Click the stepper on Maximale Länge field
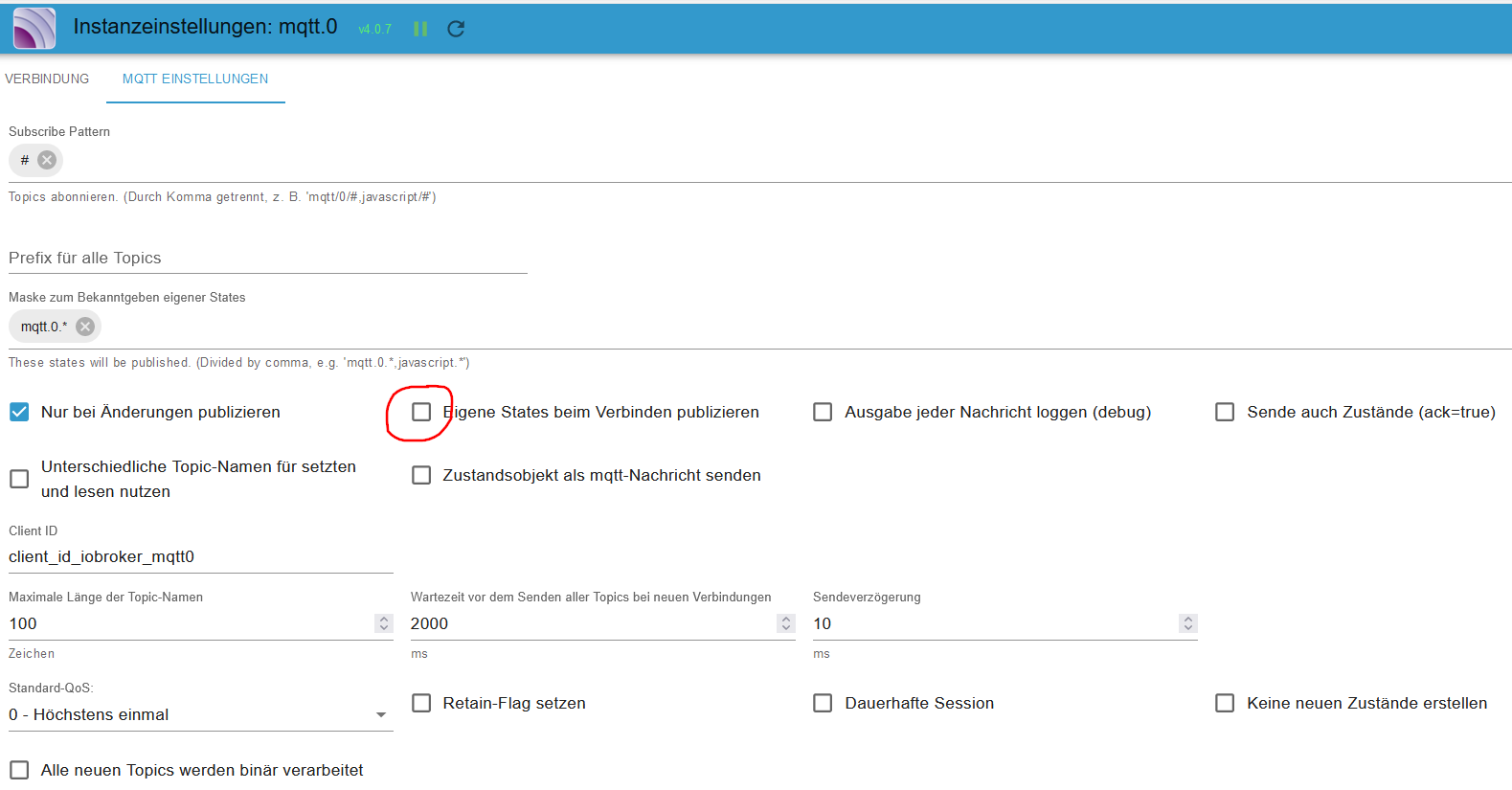Screen dimensions: 1512x790 click(384, 623)
